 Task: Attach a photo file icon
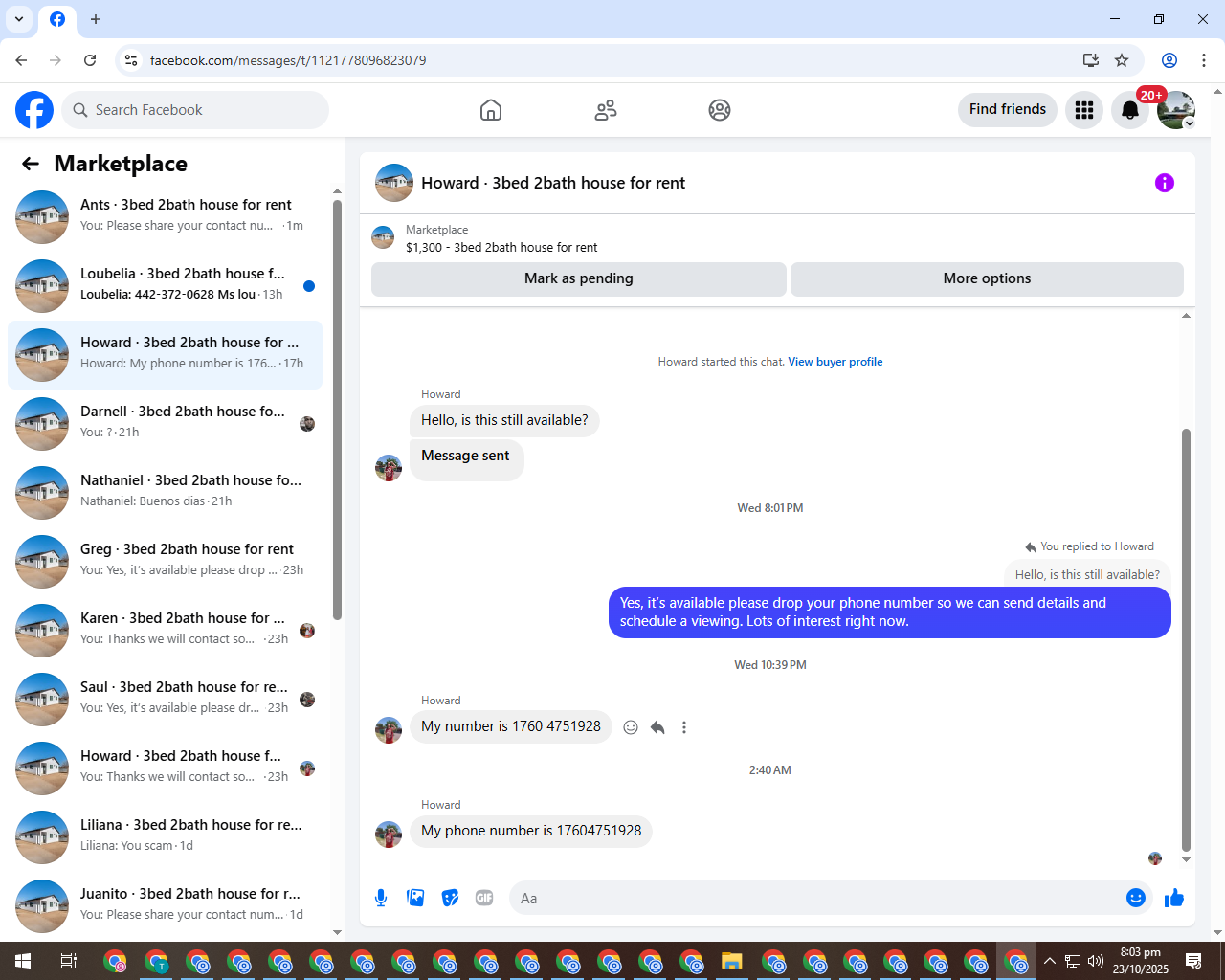click(x=415, y=898)
